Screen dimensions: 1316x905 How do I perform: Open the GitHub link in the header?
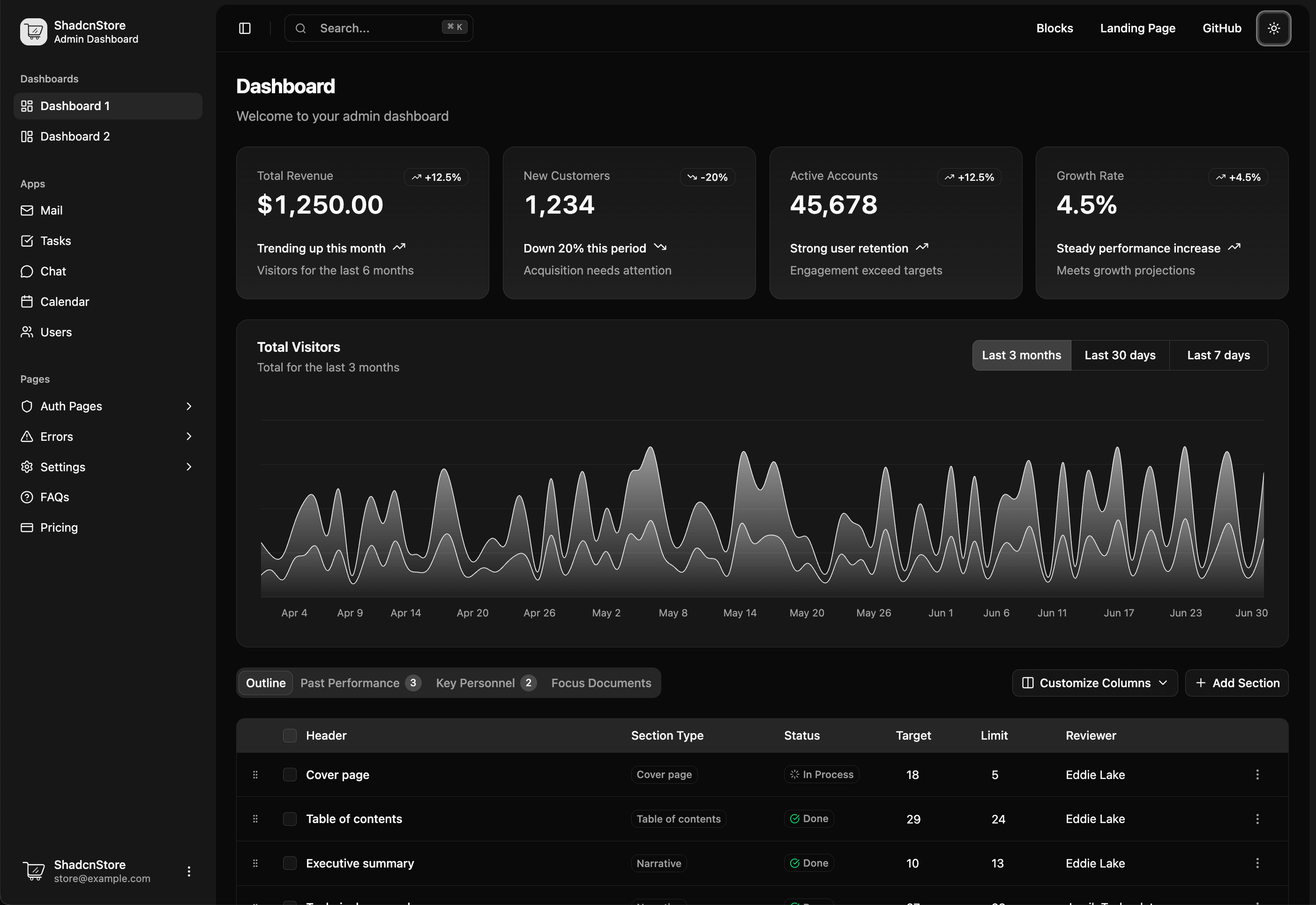(x=1221, y=28)
